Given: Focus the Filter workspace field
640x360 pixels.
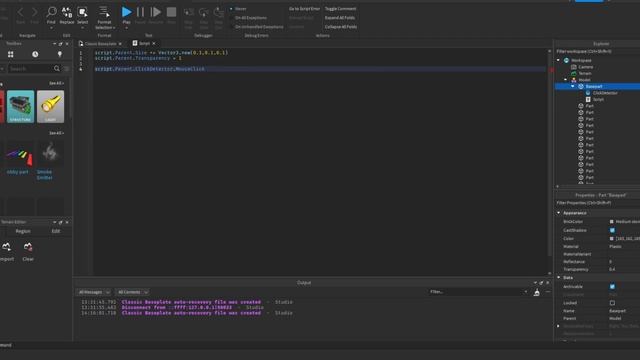Looking at the screenshot, I should 598,51.
